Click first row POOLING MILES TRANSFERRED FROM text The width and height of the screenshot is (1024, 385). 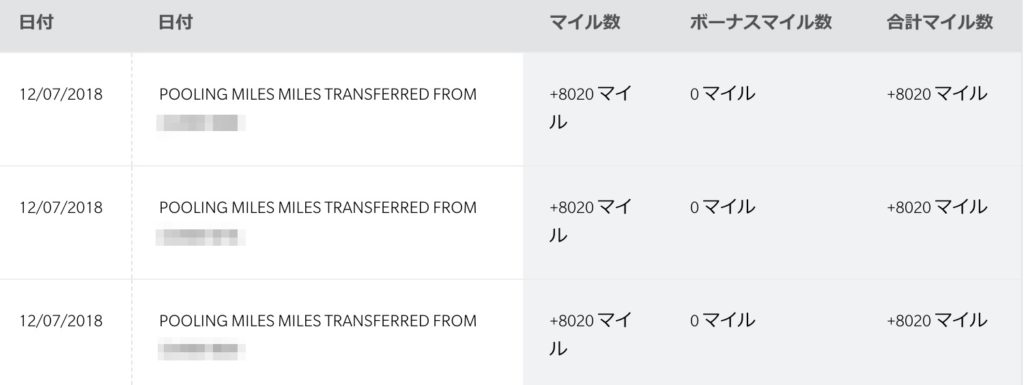[318, 95]
